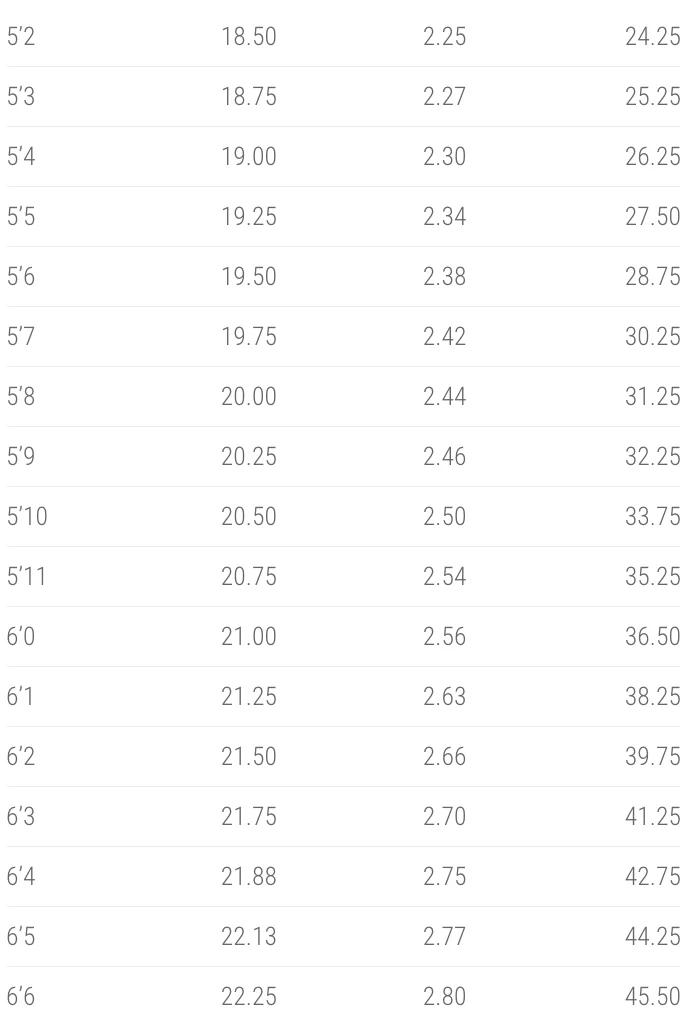Select the 24.25 value in the 5'2 row
This screenshot has height=1032, width=688.
point(652,36)
